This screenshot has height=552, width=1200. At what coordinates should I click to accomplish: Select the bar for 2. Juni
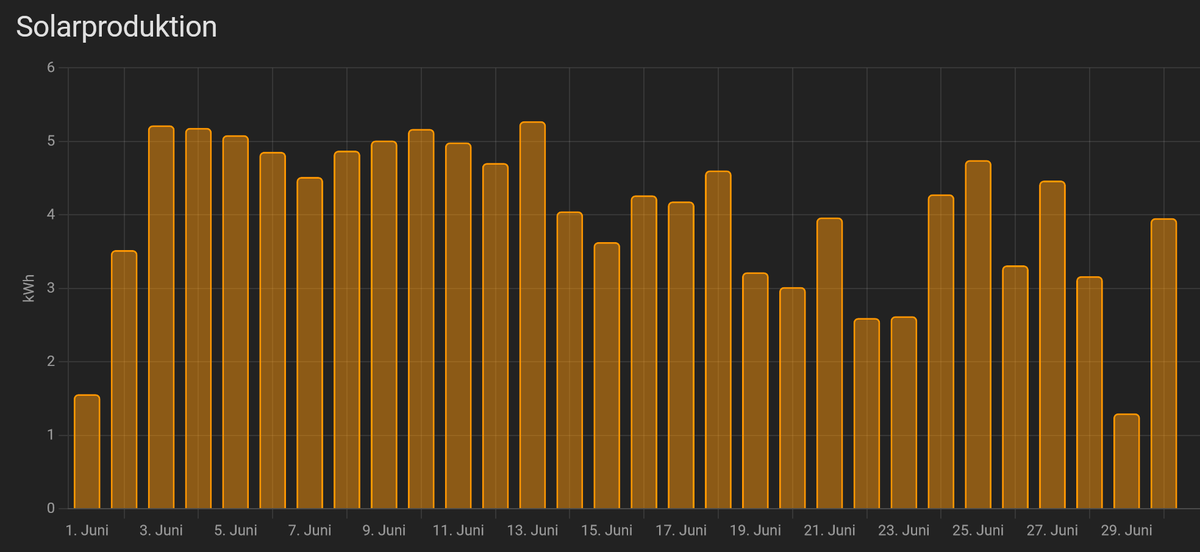coord(124,380)
